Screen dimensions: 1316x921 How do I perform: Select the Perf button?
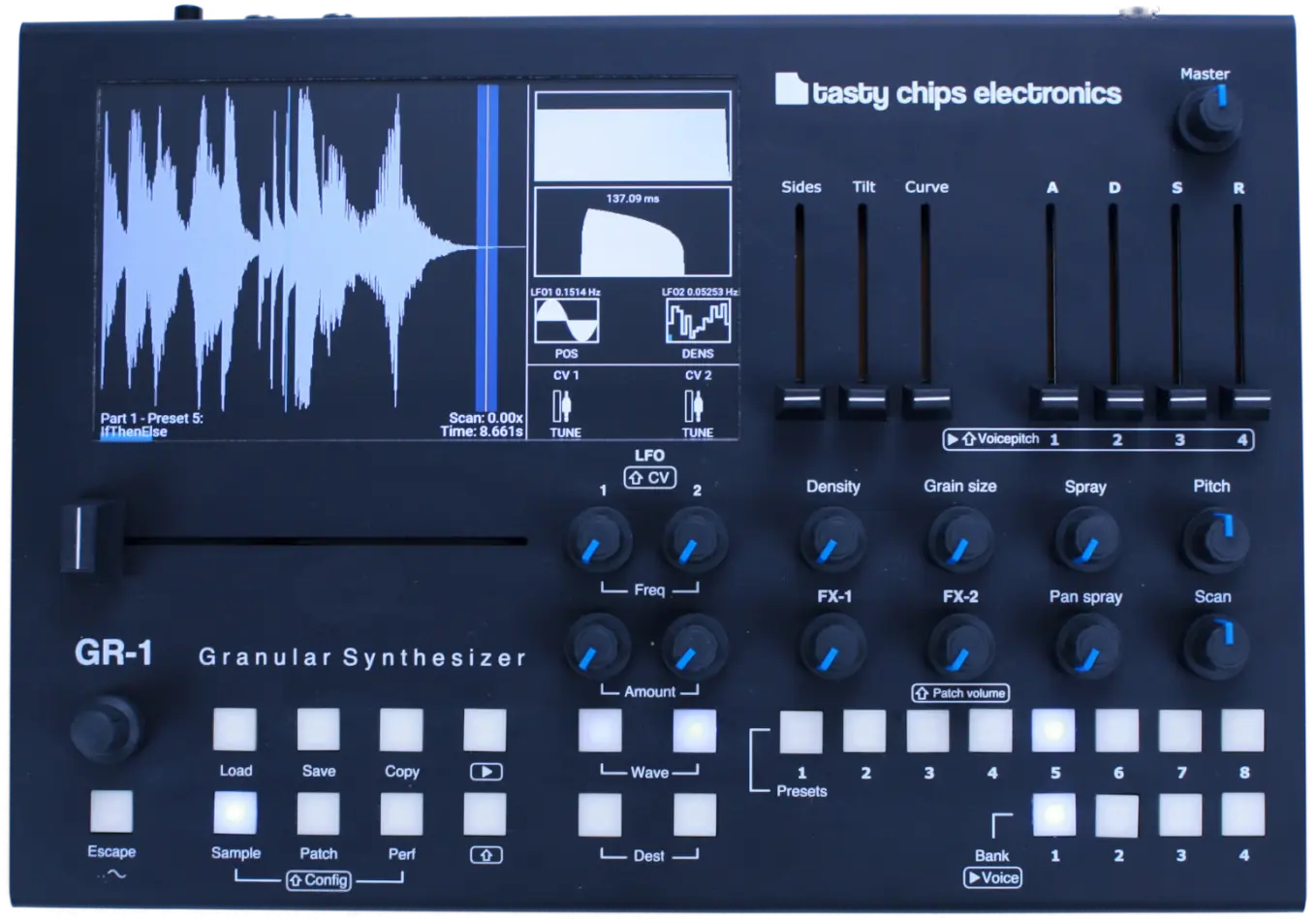[401, 812]
